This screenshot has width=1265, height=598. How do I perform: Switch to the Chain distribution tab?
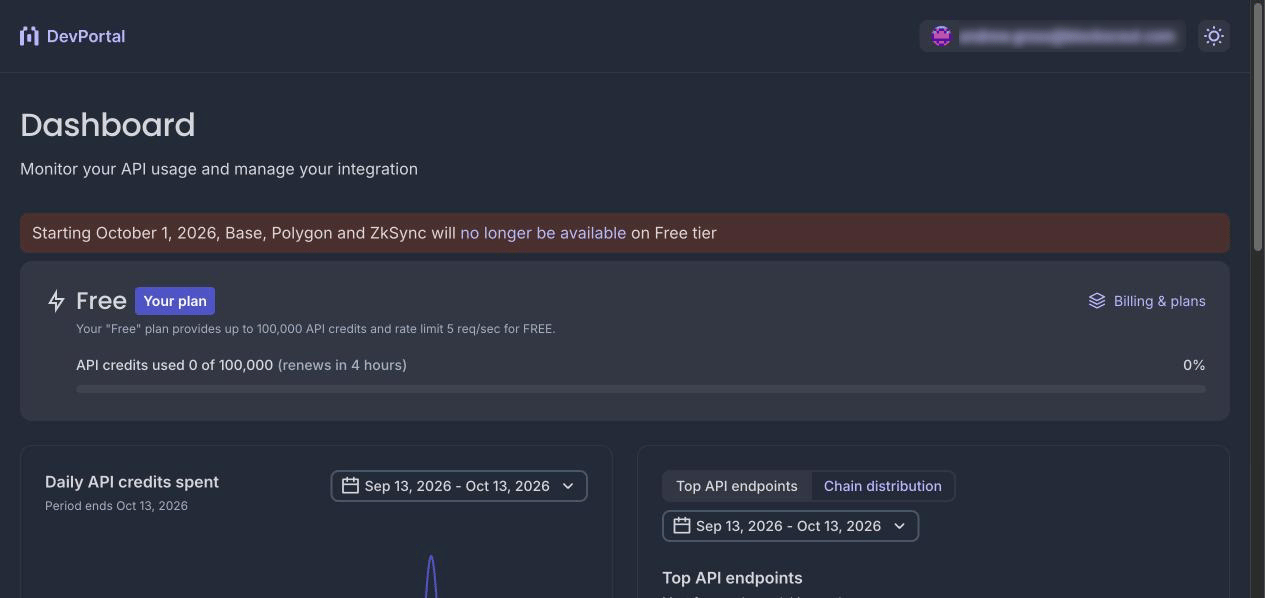[882, 486]
